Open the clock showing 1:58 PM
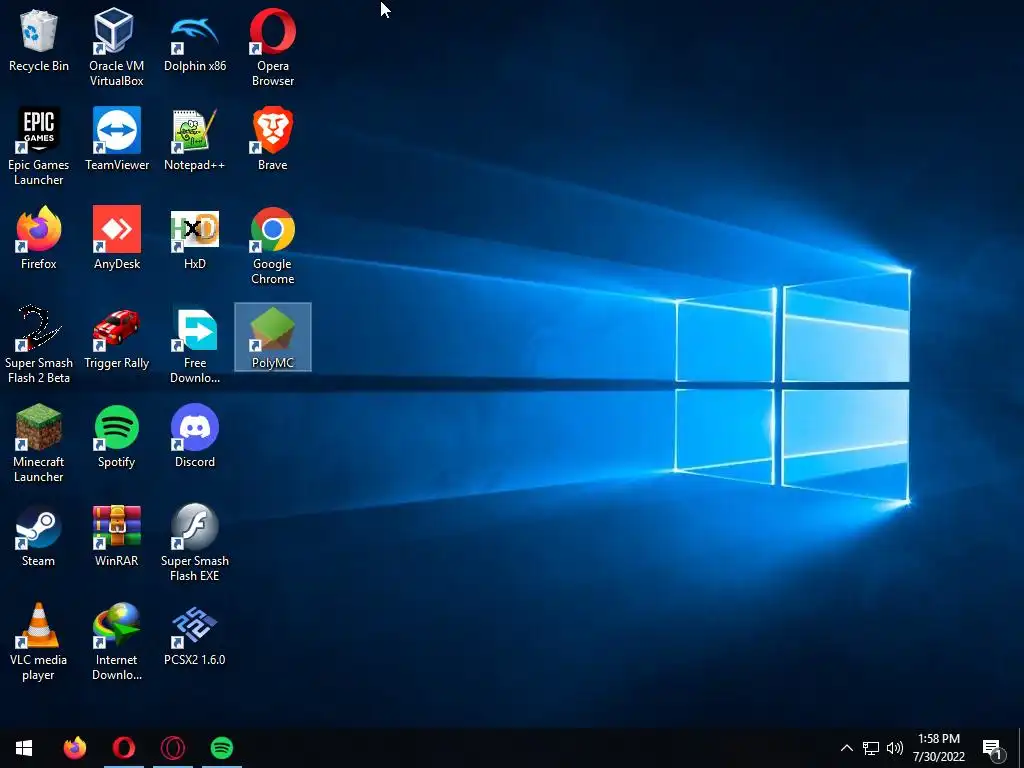Screen dimensions: 1024x768 [938, 748]
